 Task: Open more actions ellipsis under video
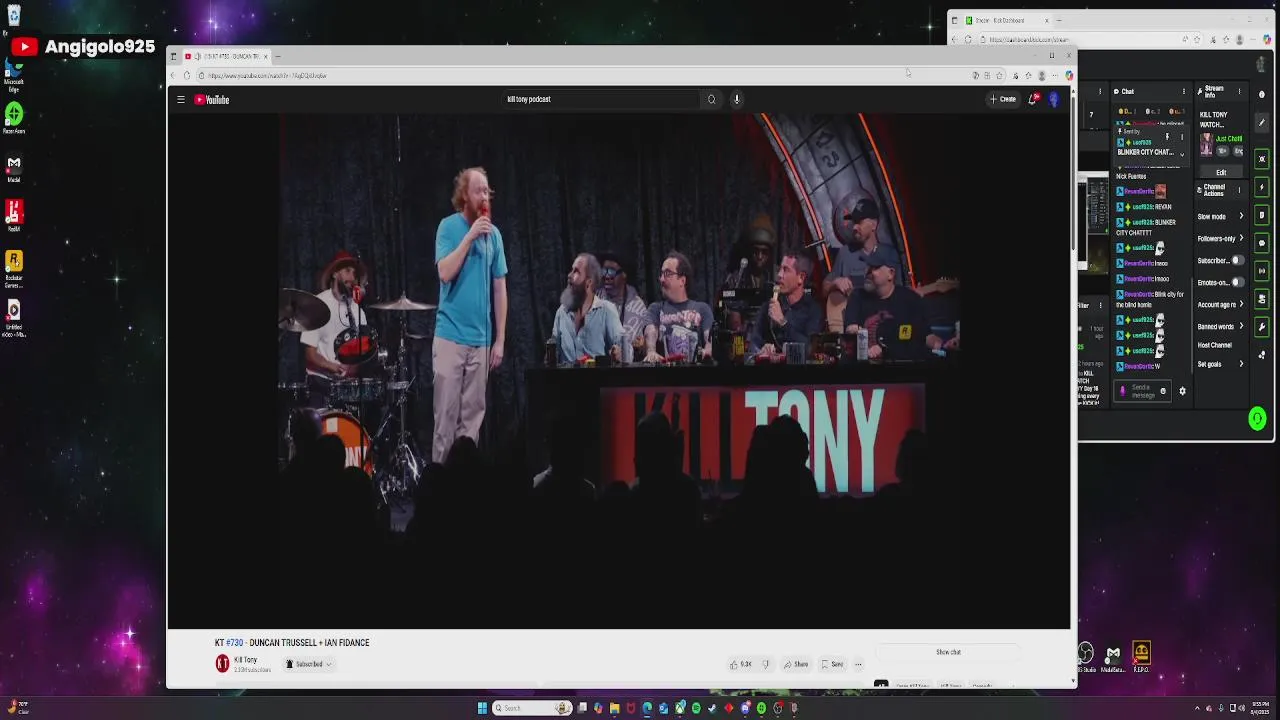[x=858, y=664]
